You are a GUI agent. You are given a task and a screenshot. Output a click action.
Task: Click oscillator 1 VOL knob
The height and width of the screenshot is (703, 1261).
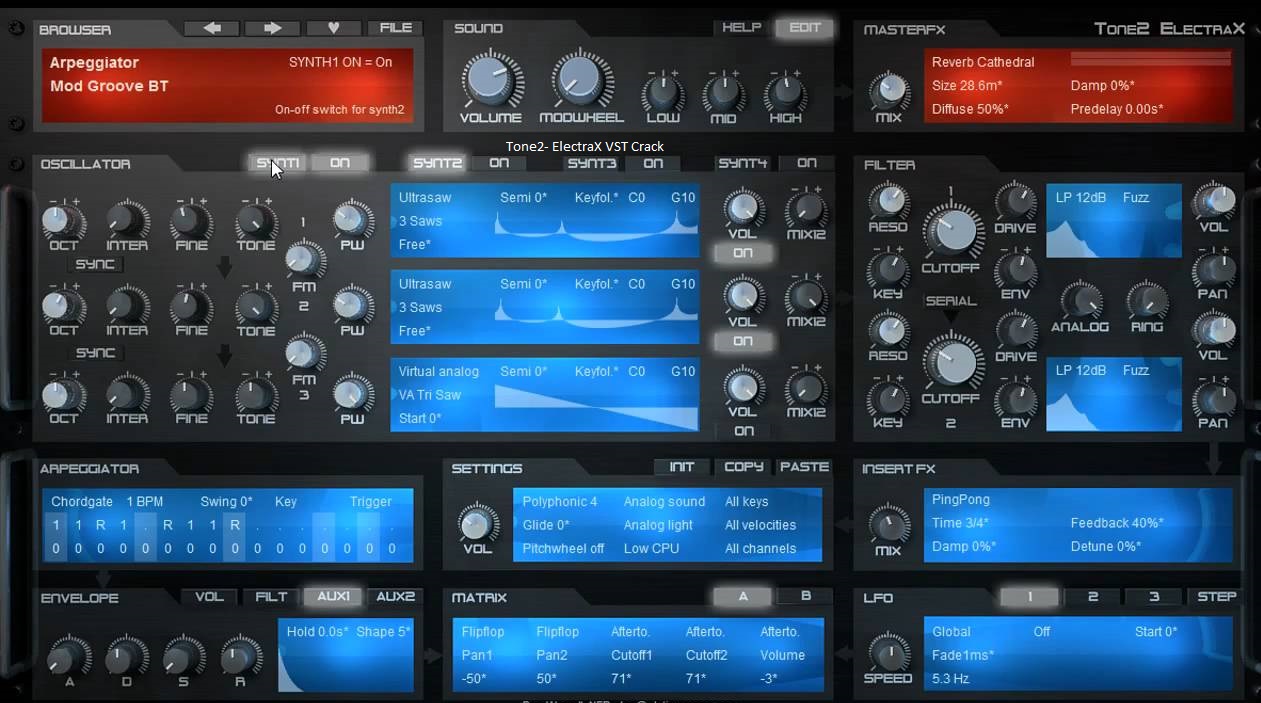click(x=743, y=208)
